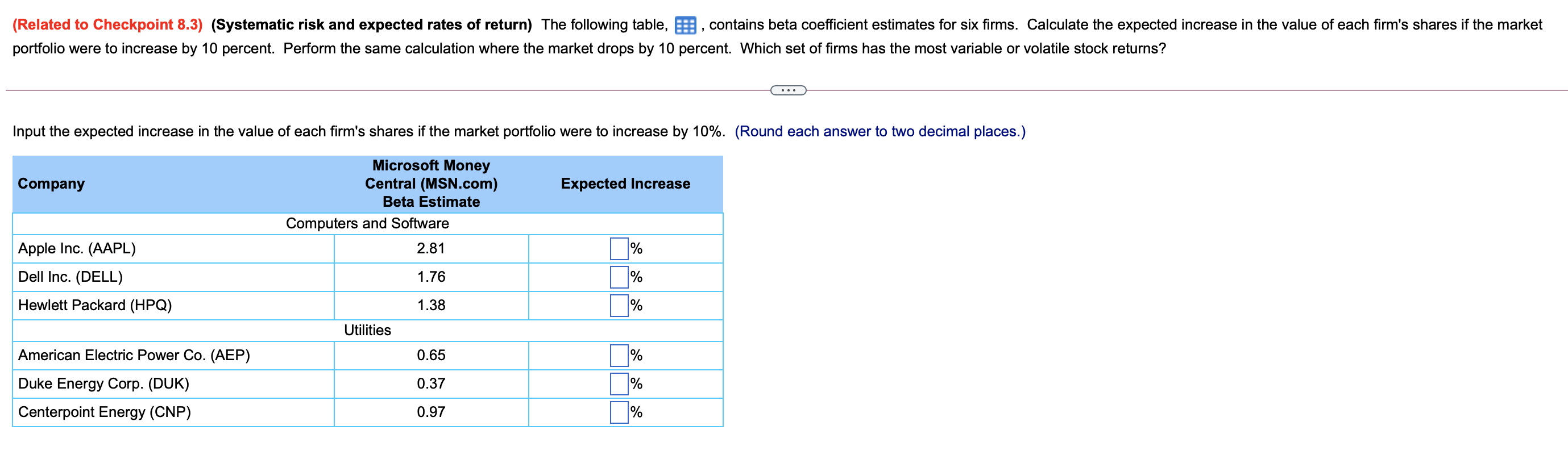This screenshot has height=459, width=1568.
Task: Select the Apple Inc. (AAPL) row label
Action: coord(77,248)
